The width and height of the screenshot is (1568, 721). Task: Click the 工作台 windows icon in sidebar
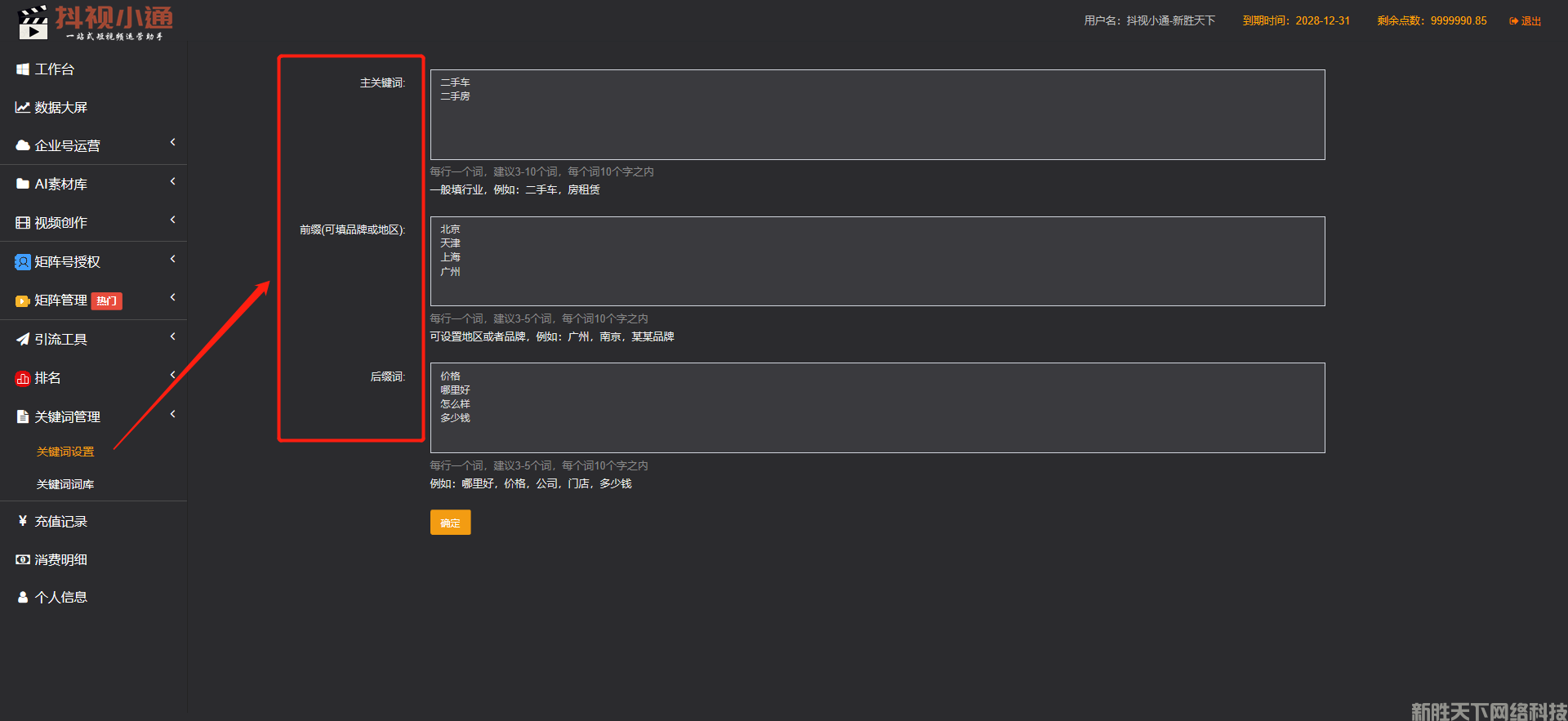point(23,69)
